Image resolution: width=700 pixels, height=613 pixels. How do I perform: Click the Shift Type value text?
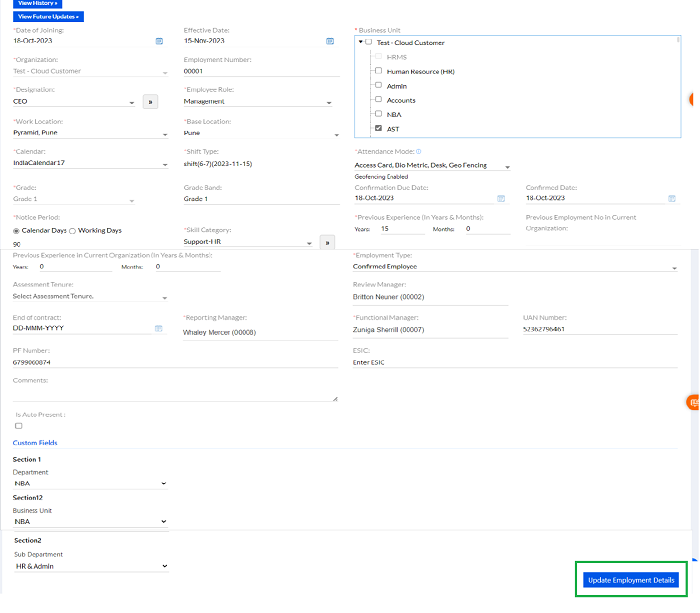(218, 164)
